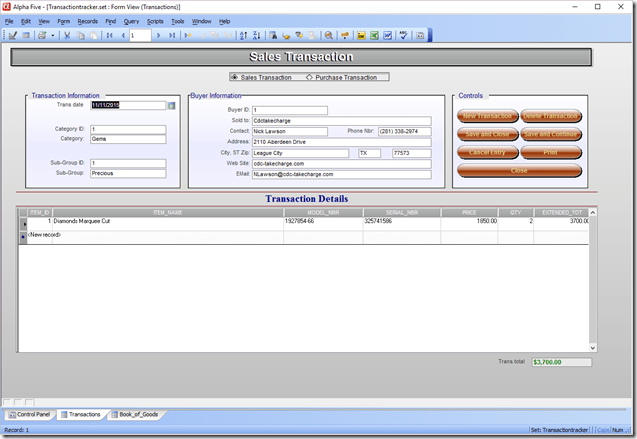Screen dimensions: 637x439
Task: Go to the first record using the toolbar arrow
Action: [x=109, y=35]
